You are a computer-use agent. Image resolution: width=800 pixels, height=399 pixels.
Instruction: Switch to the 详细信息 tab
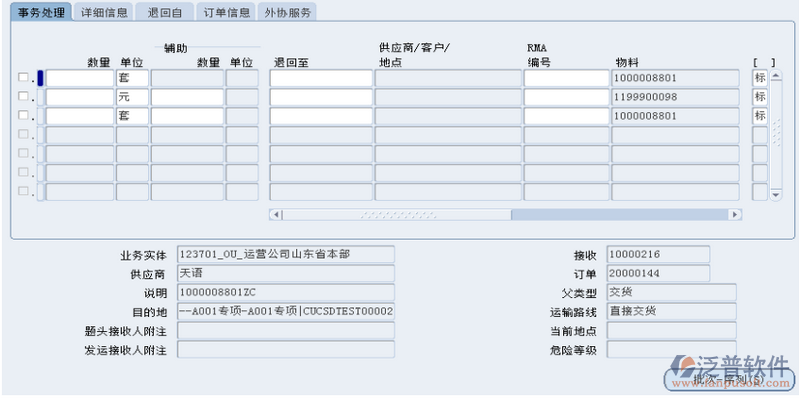(x=104, y=12)
